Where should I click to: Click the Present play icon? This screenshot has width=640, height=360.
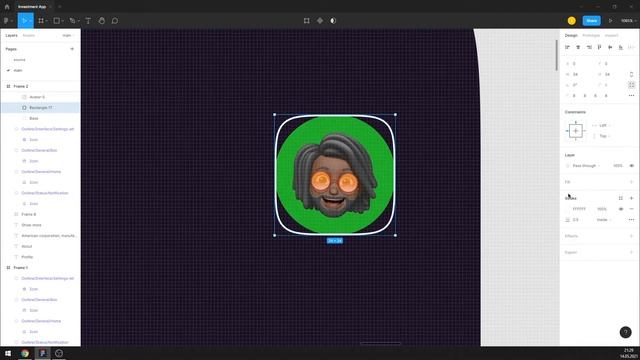click(x=611, y=20)
